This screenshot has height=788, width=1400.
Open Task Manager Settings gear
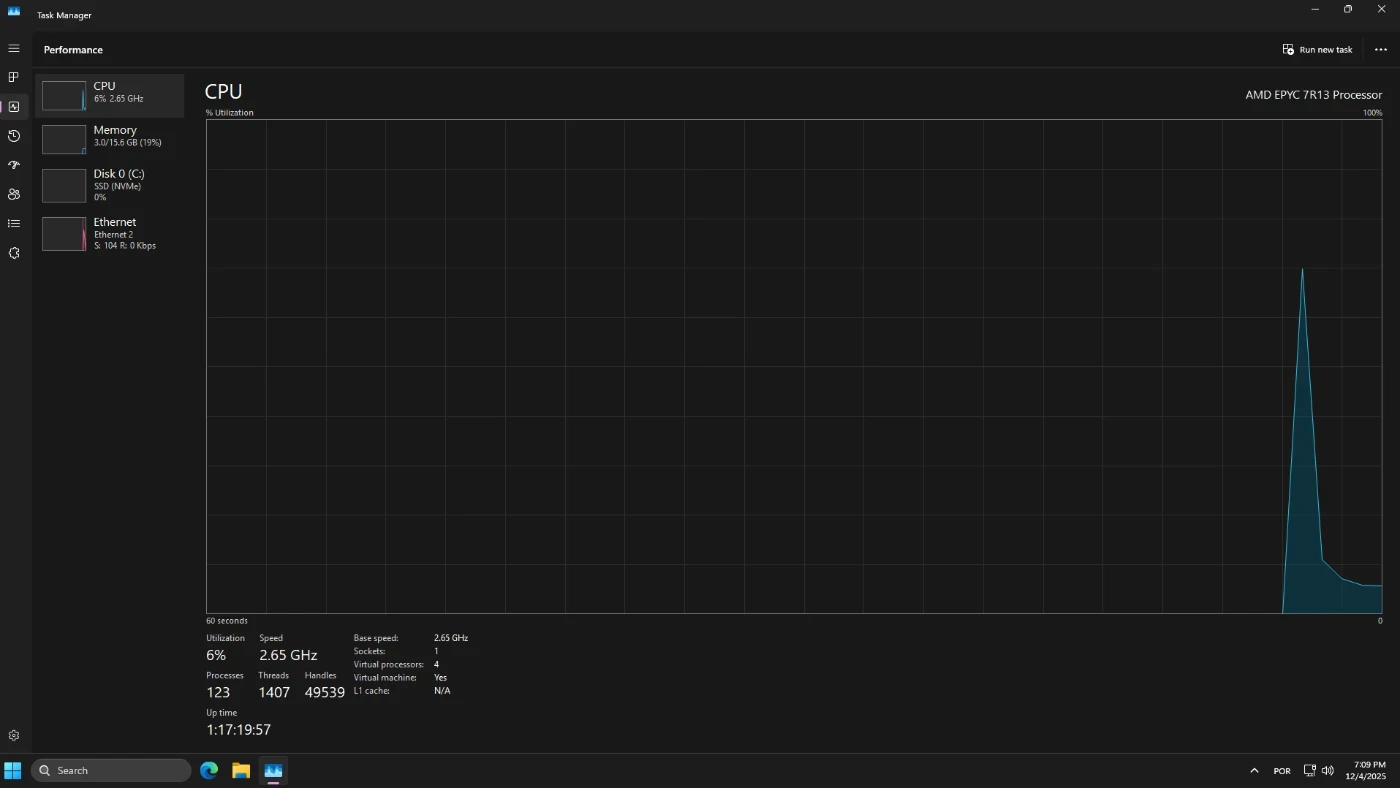pos(14,735)
